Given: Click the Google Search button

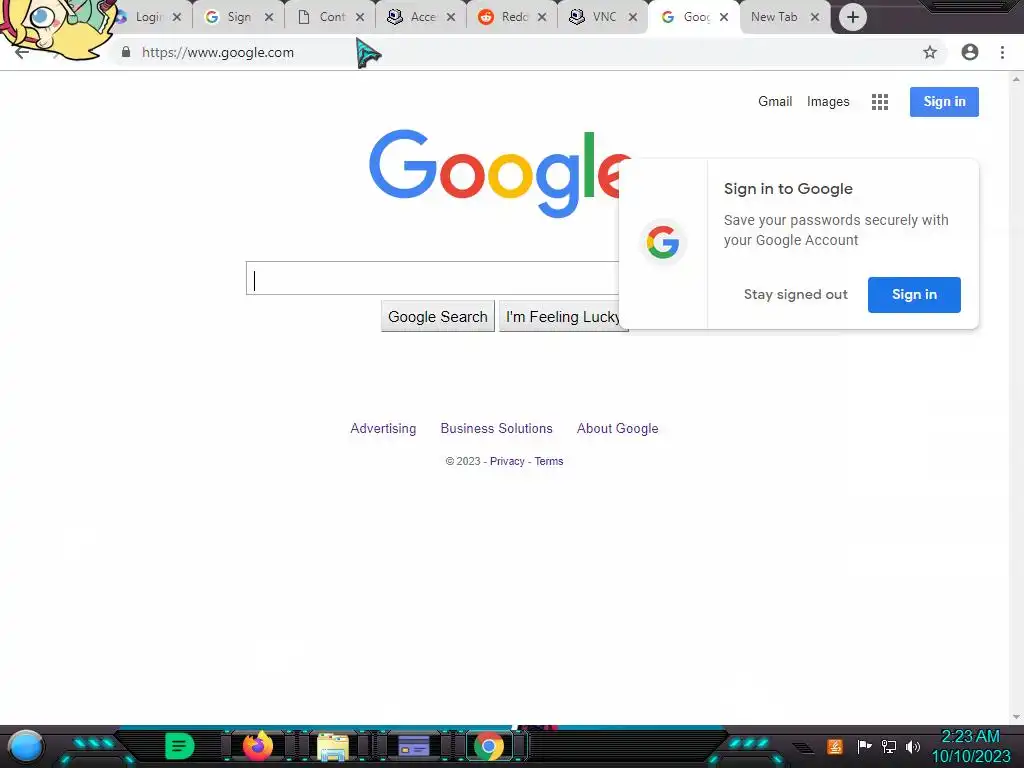Looking at the screenshot, I should pyautogui.click(x=438, y=317).
